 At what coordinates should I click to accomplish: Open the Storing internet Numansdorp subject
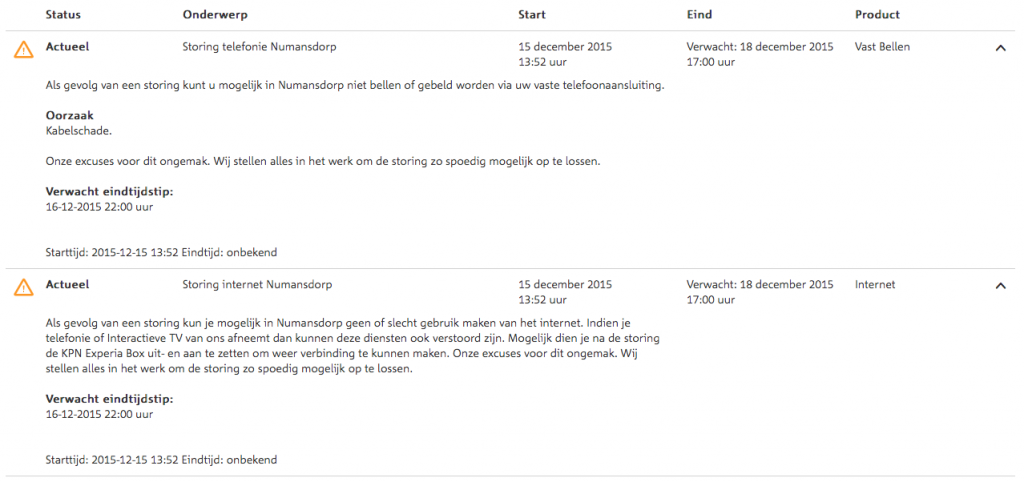[x=257, y=285]
